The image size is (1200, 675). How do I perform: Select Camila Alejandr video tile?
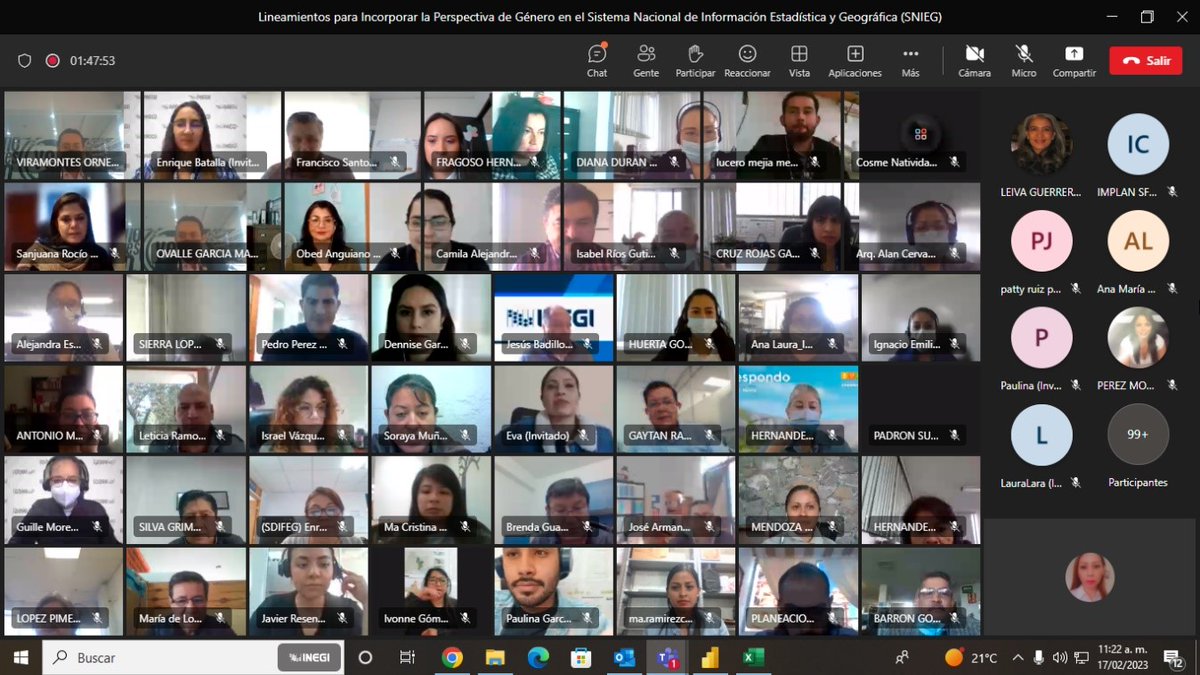pyautogui.click(x=492, y=227)
